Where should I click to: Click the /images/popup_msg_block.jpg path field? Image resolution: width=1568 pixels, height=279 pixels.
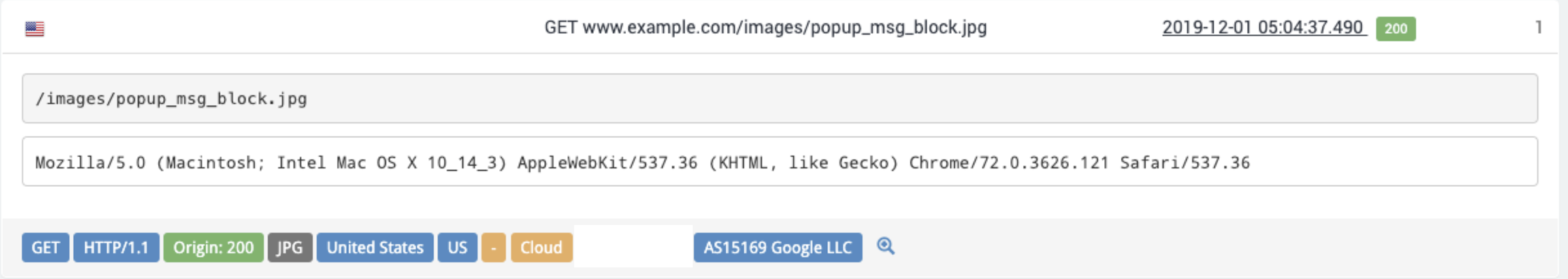[x=779, y=99]
